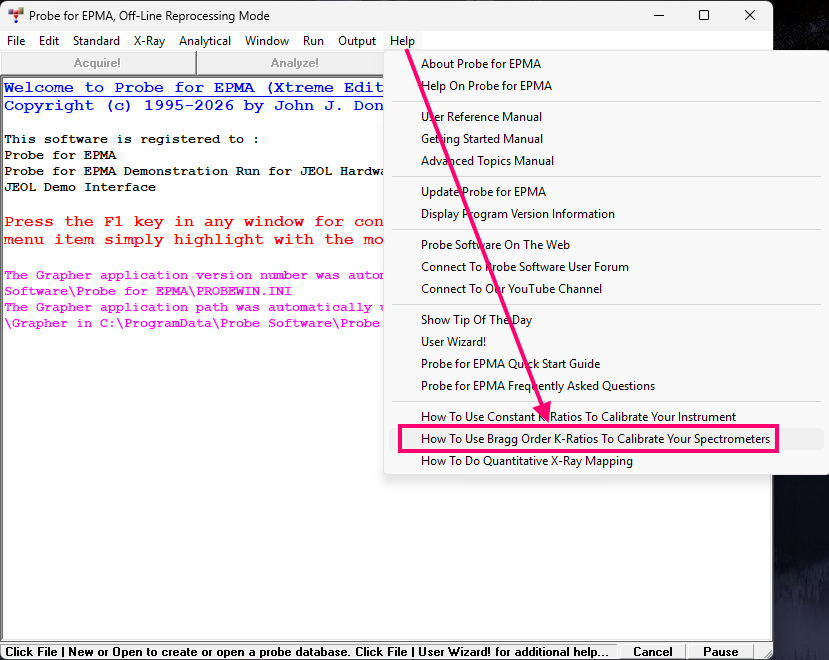Open the Standard menu
The height and width of the screenshot is (660, 829).
click(x=96, y=41)
